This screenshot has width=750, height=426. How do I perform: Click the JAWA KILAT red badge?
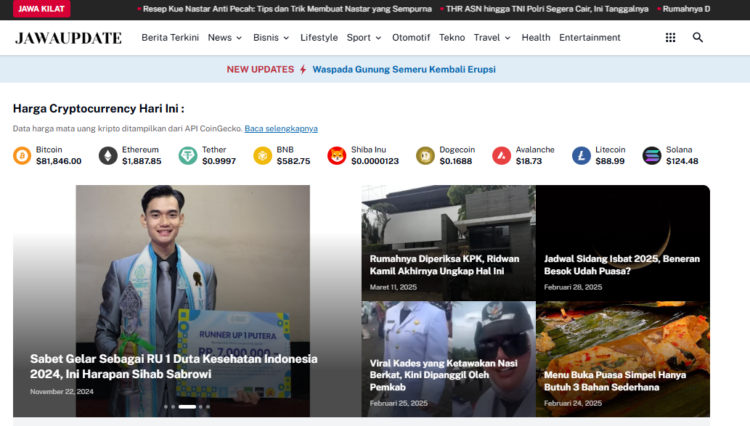(42, 9)
